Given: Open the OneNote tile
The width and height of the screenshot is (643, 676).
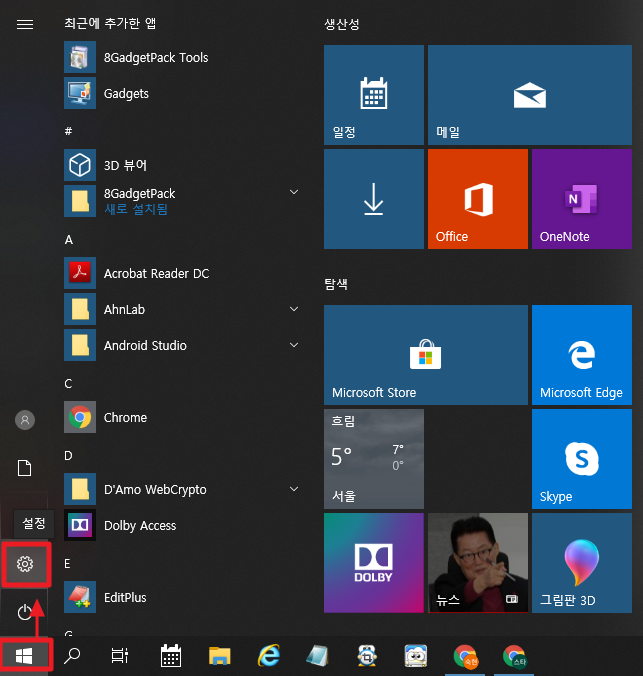Looking at the screenshot, I should click(x=582, y=199).
